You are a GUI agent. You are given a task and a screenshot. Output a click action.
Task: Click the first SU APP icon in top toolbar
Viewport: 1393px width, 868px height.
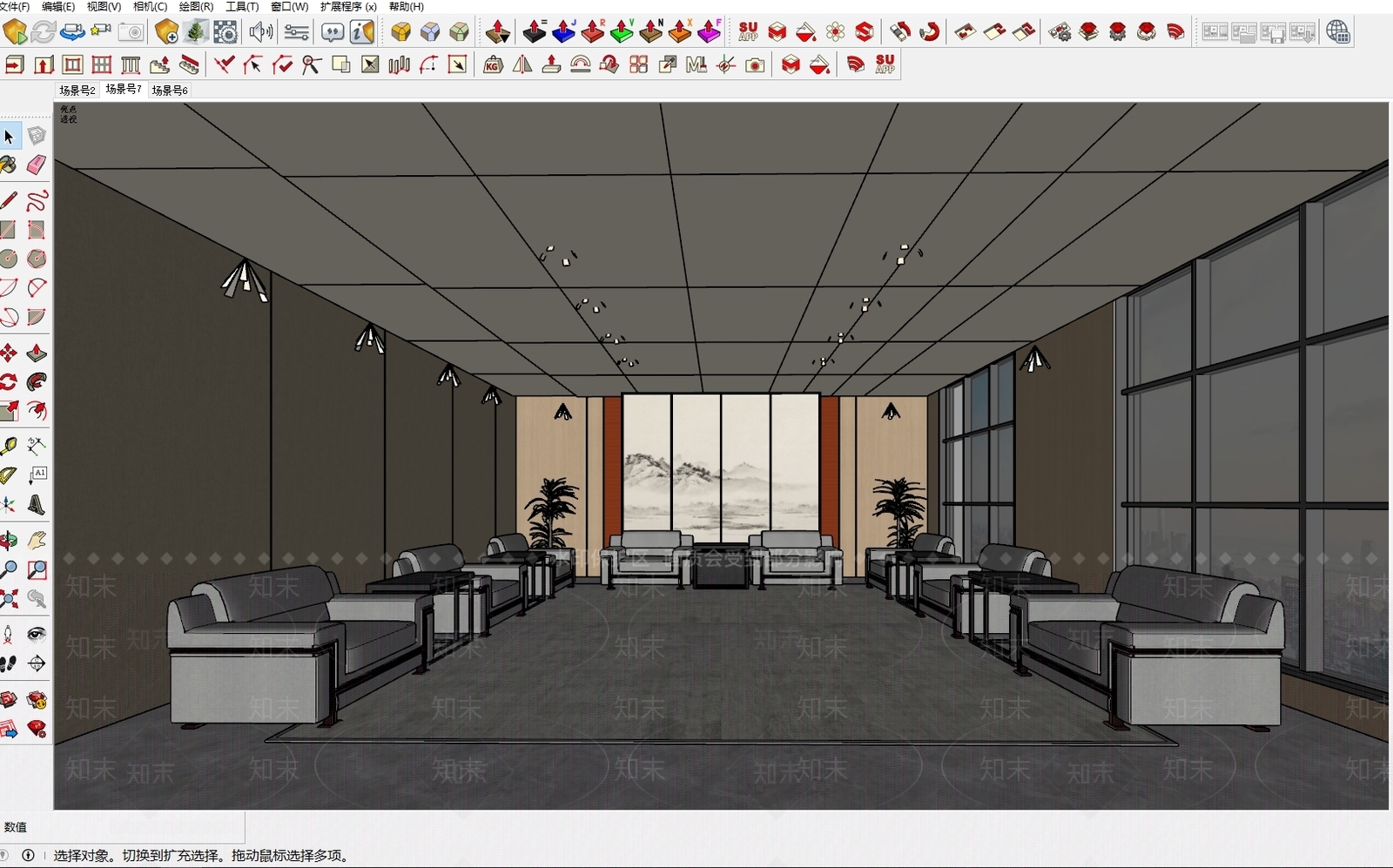(x=748, y=32)
